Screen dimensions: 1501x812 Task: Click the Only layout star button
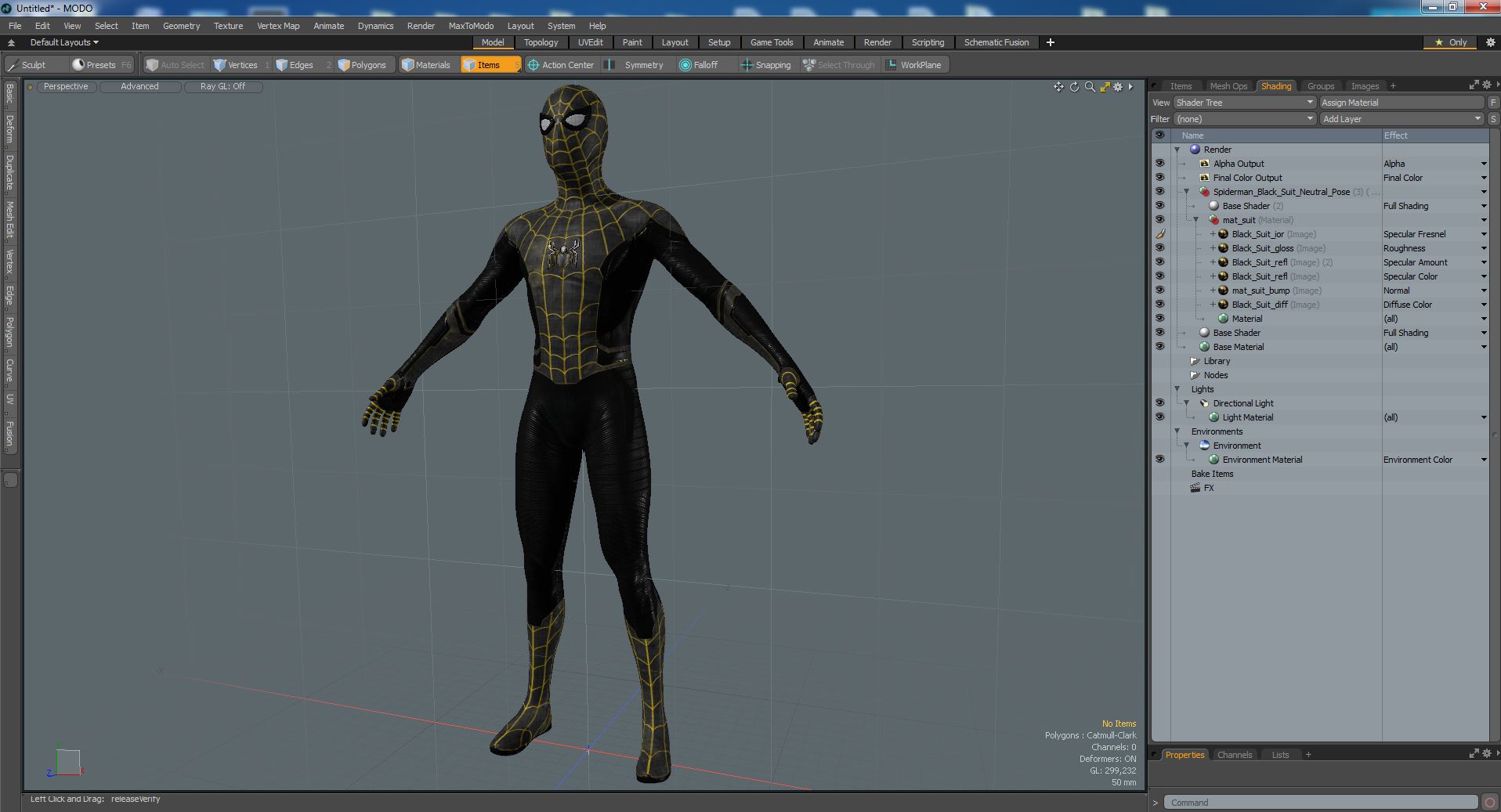tap(1450, 42)
